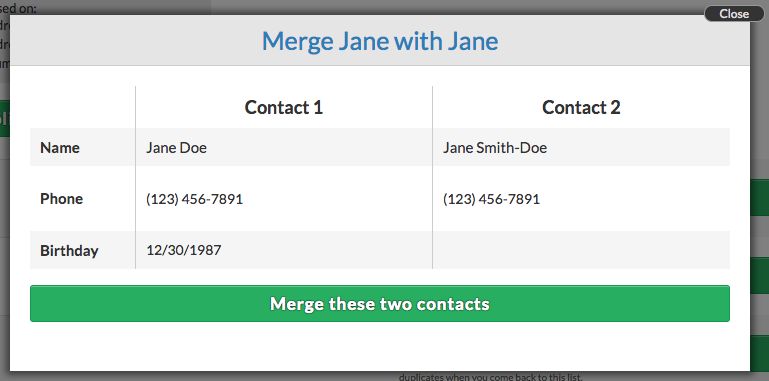Click blank area below the merge button

point(380,346)
